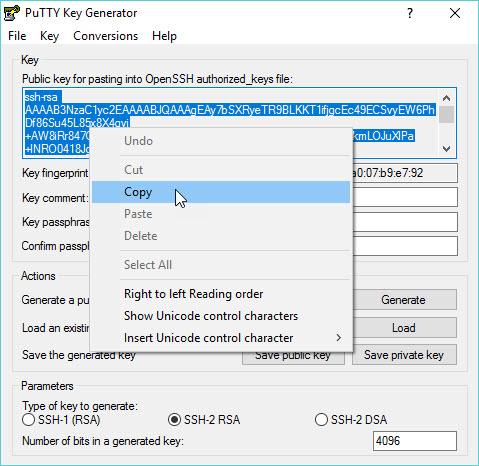Open the Key menu
479x466 pixels.
[49, 36]
